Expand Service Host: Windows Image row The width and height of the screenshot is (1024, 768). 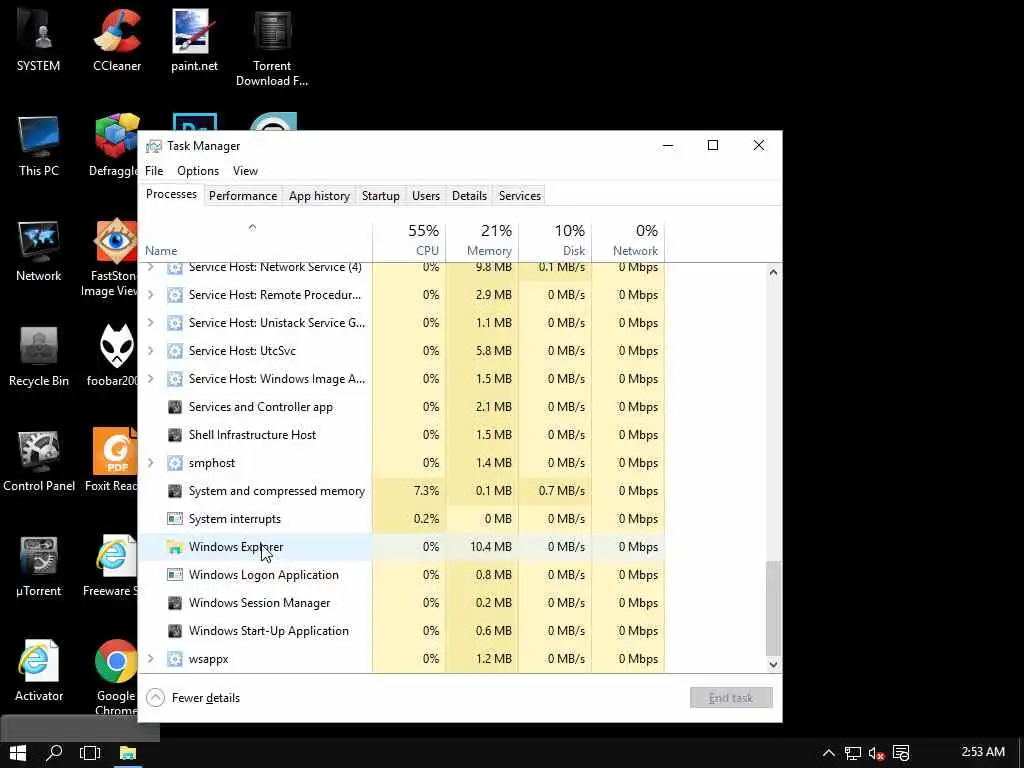pyautogui.click(x=151, y=379)
